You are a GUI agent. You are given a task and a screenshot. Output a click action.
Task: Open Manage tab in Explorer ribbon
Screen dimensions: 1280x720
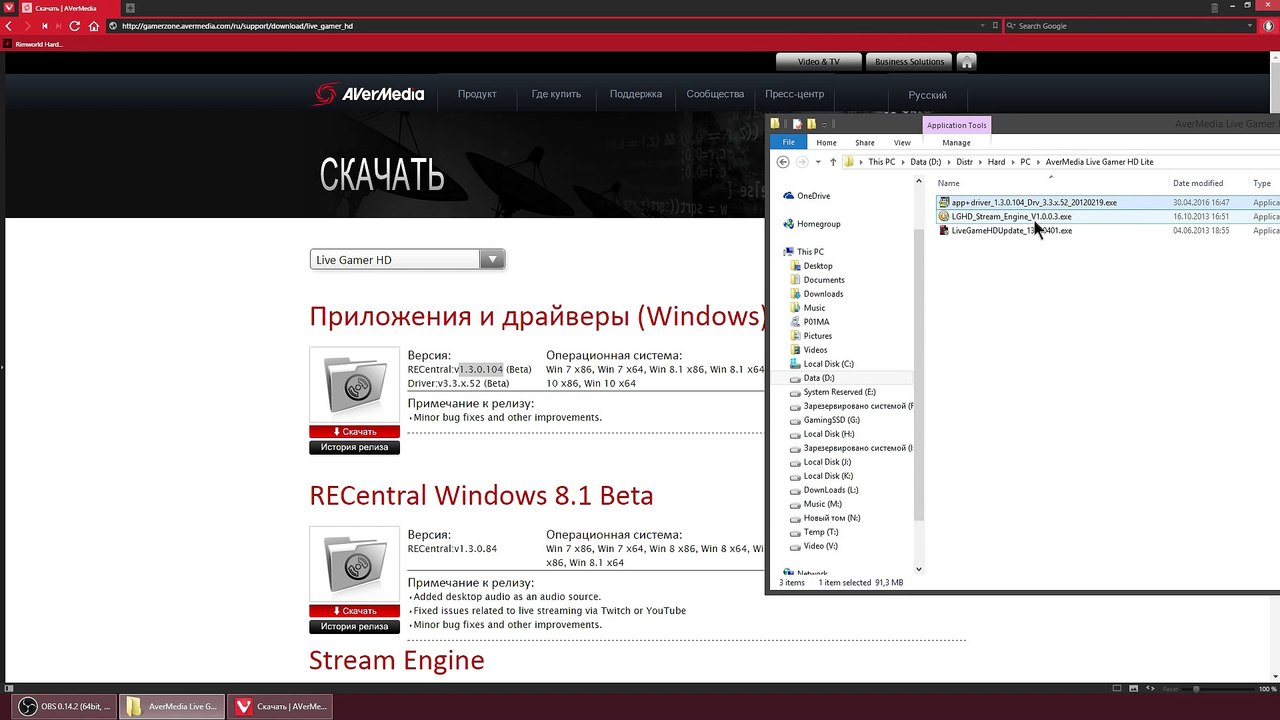(x=956, y=143)
